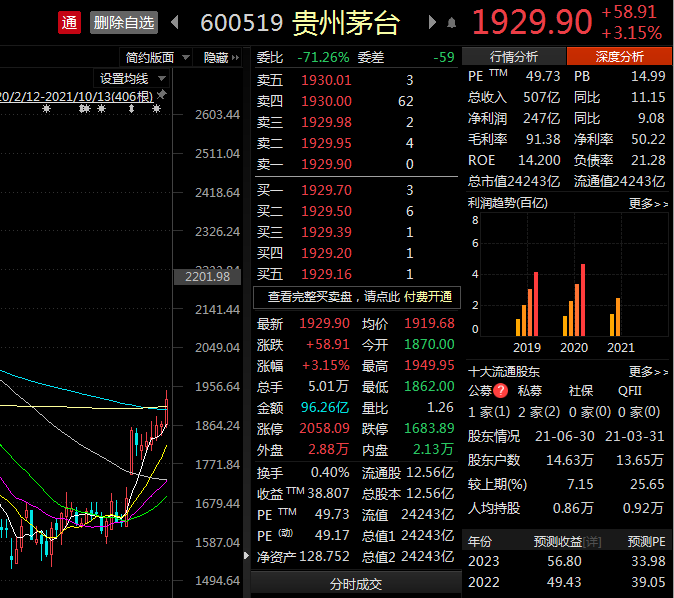Image resolution: width=674 pixels, height=598 pixels.
Task: Click the 今开 value 1870.00
Action: pos(429,344)
